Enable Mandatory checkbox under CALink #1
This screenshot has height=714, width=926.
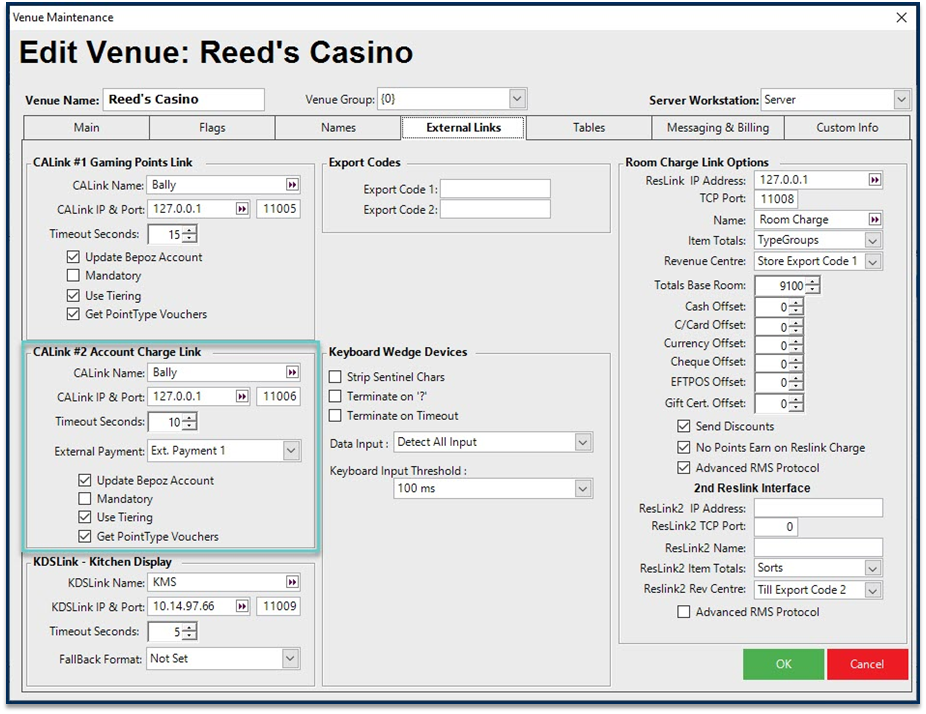coord(73,276)
